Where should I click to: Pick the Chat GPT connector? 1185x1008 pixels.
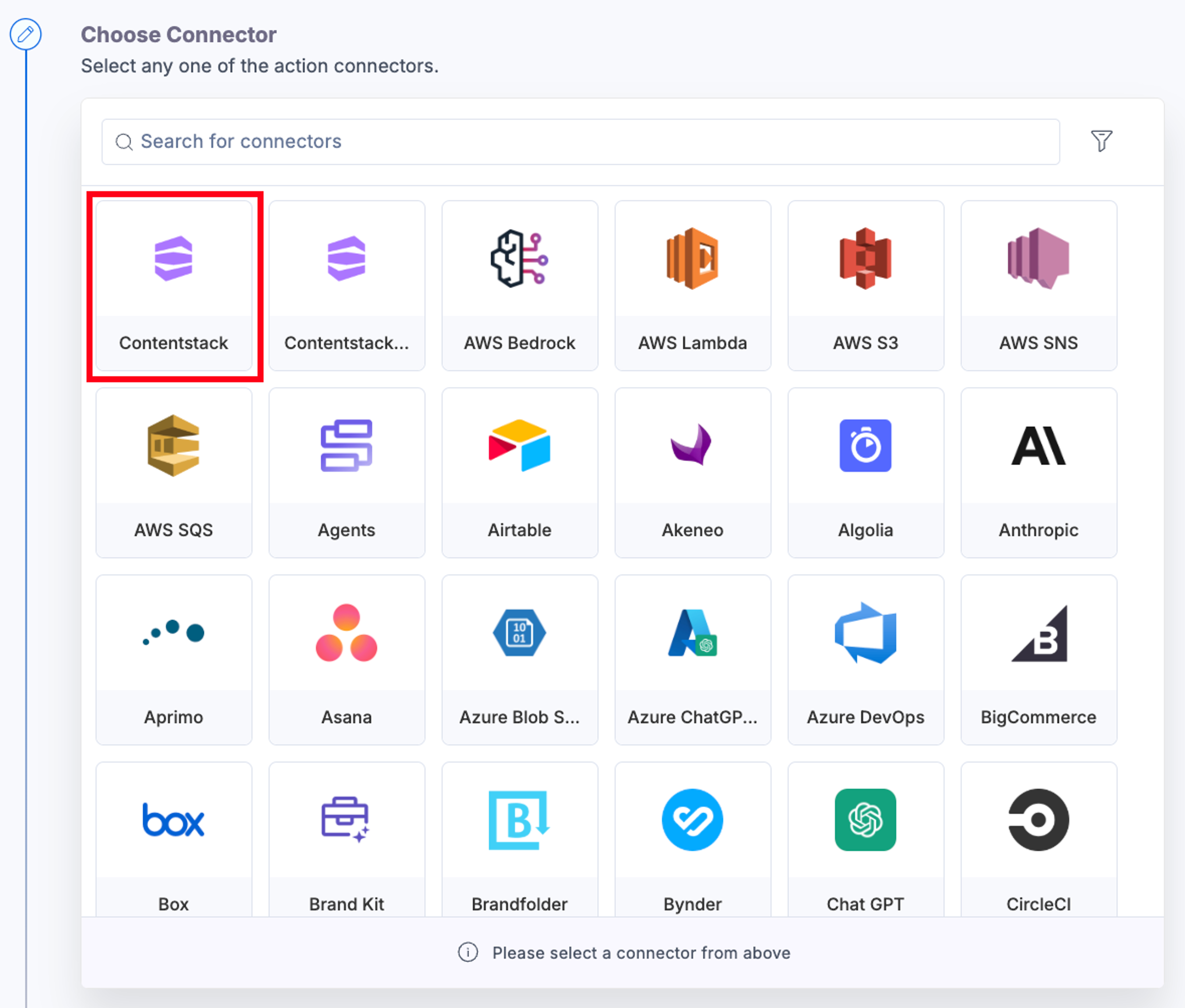pyautogui.click(x=866, y=839)
